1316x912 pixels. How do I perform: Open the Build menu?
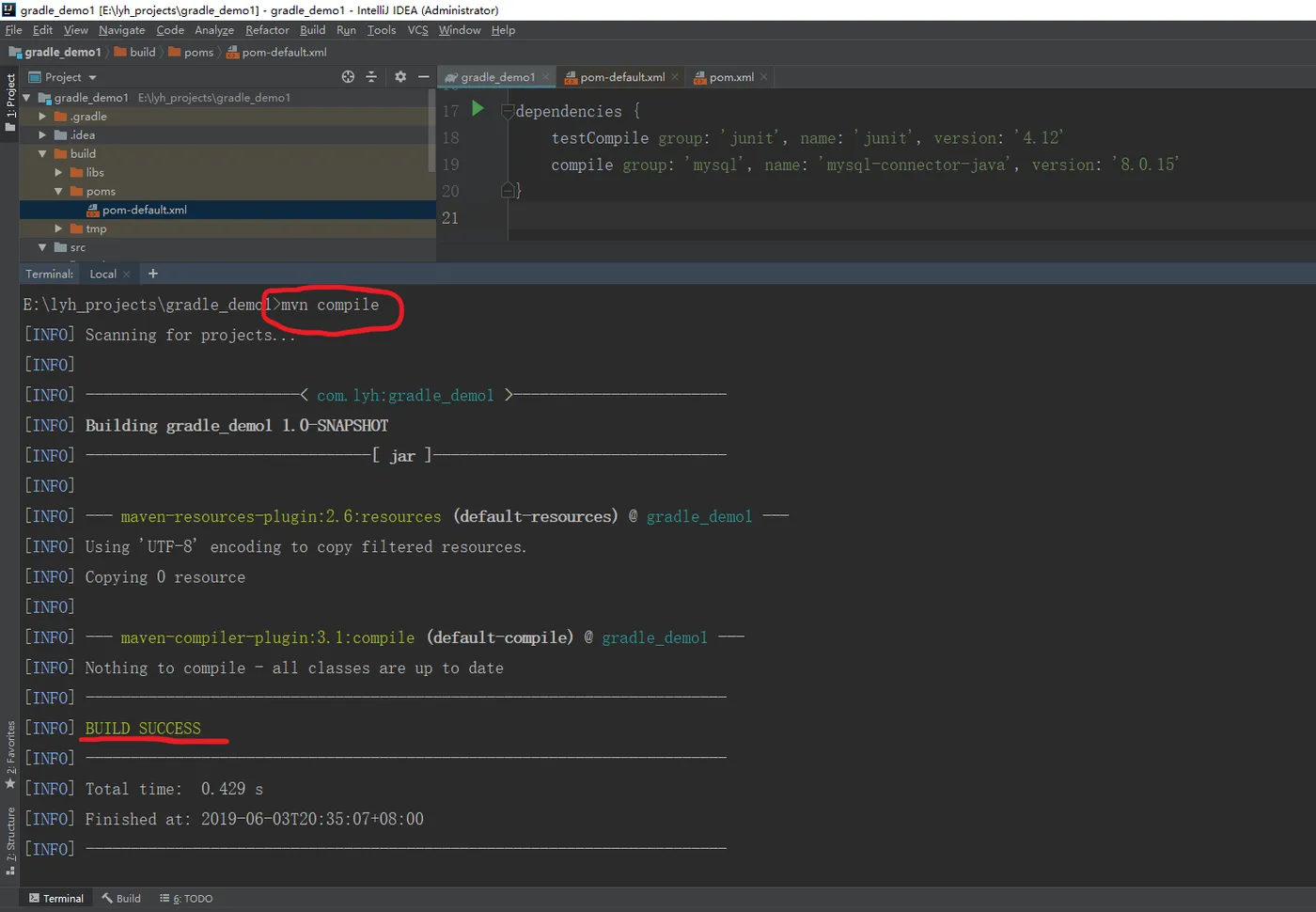point(312,30)
